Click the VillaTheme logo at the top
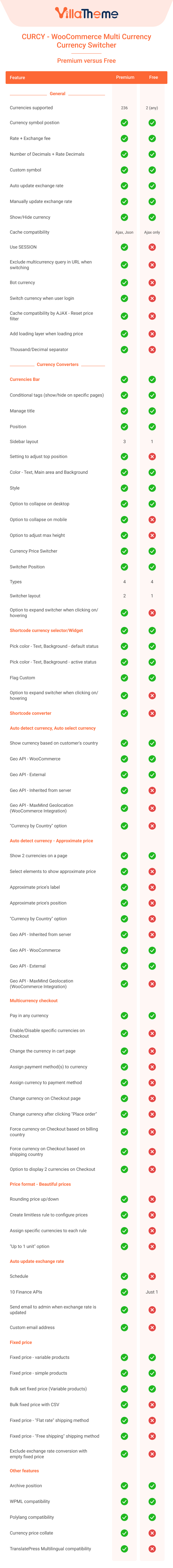Viewport: 173px width, 1568px height. [x=86, y=13]
